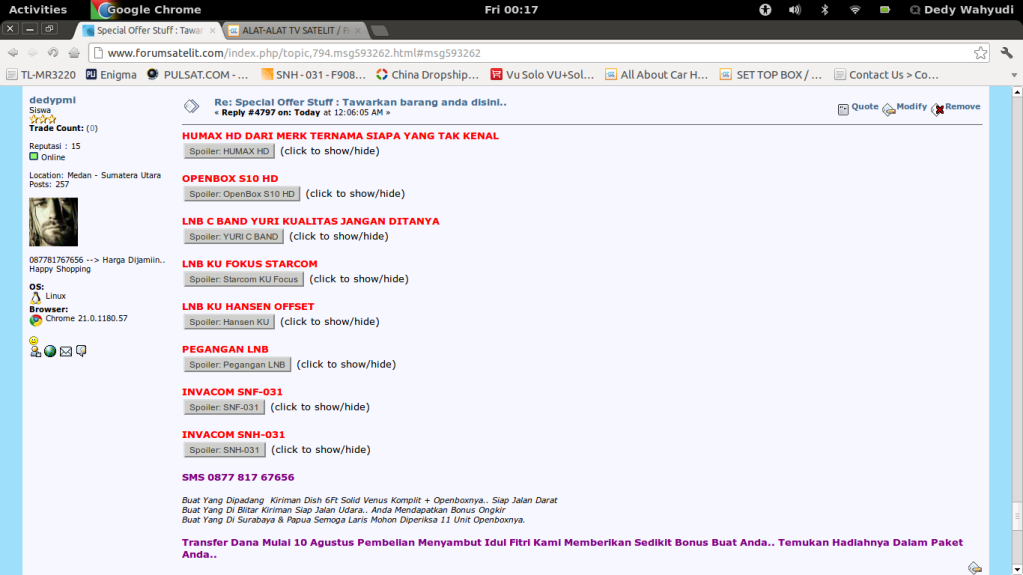Click the forward navigation arrow
Image resolution: width=1023 pixels, height=575 pixels.
point(33,53)
